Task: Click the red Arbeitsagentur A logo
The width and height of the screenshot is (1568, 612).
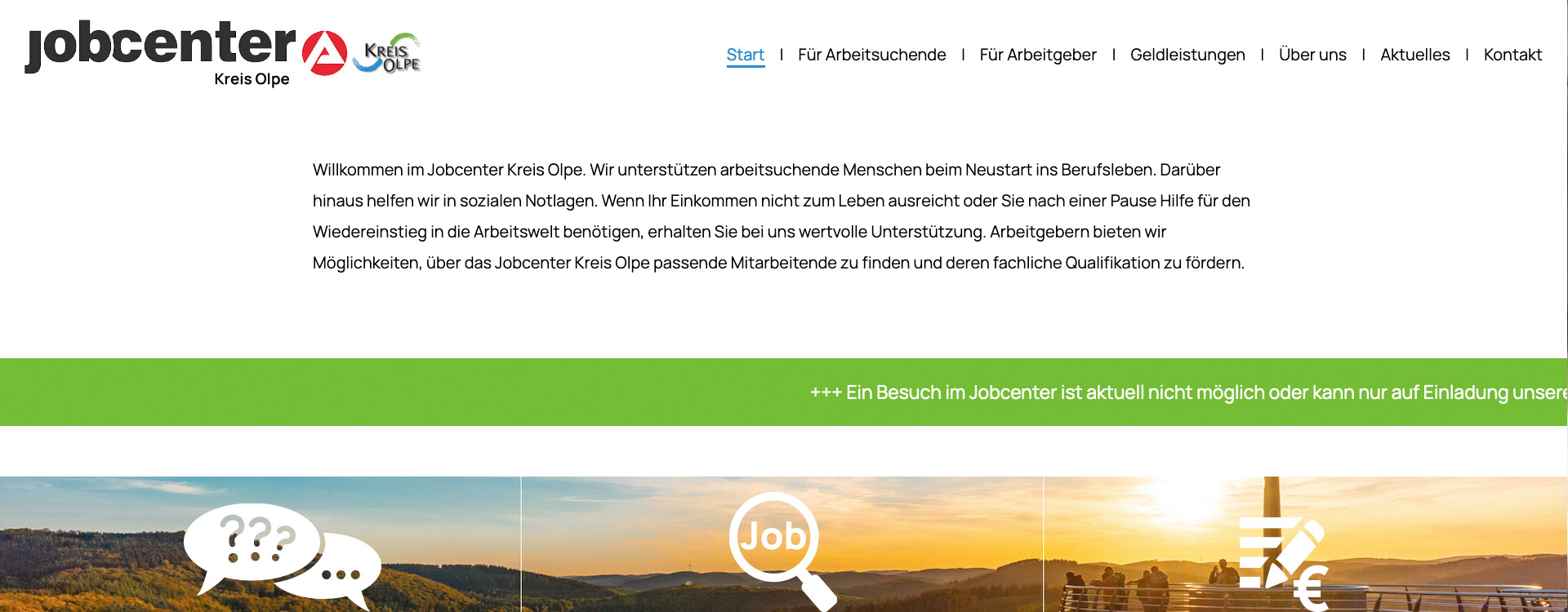Action: click(325, 53)
